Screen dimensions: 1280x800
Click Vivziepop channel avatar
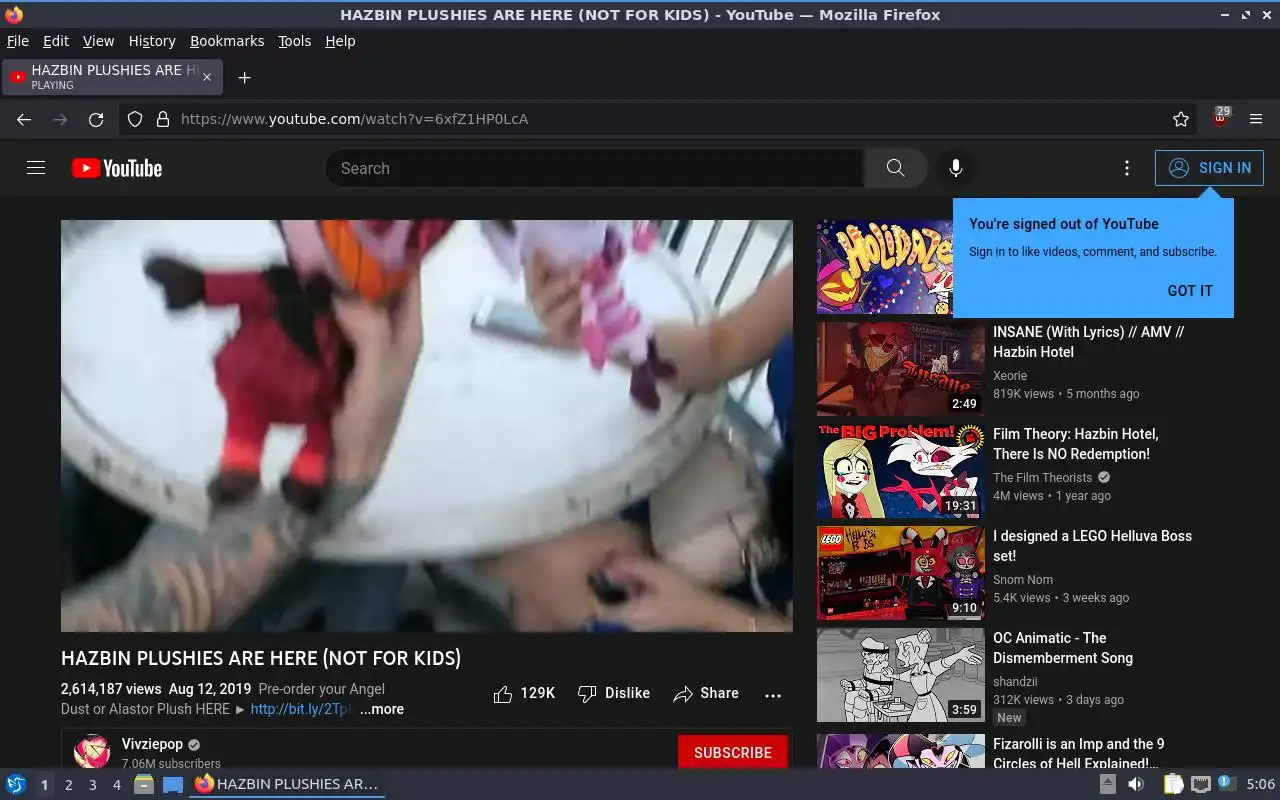[92, 752]
